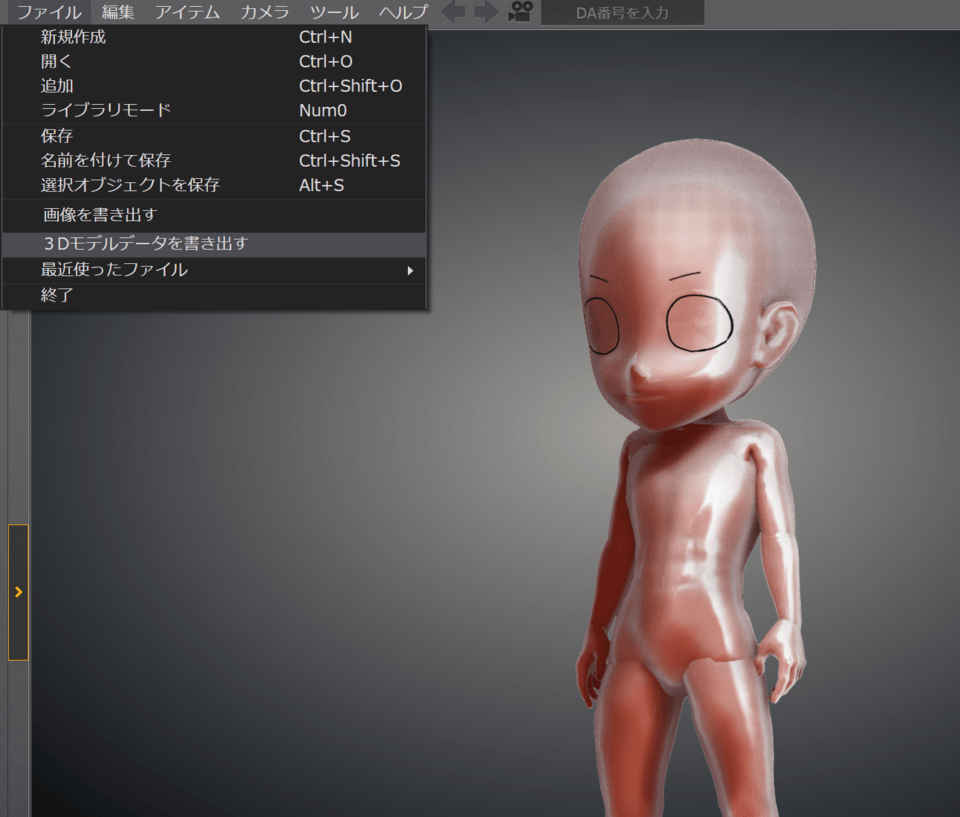Click the DA番号を入力 input field

point(622,13)
